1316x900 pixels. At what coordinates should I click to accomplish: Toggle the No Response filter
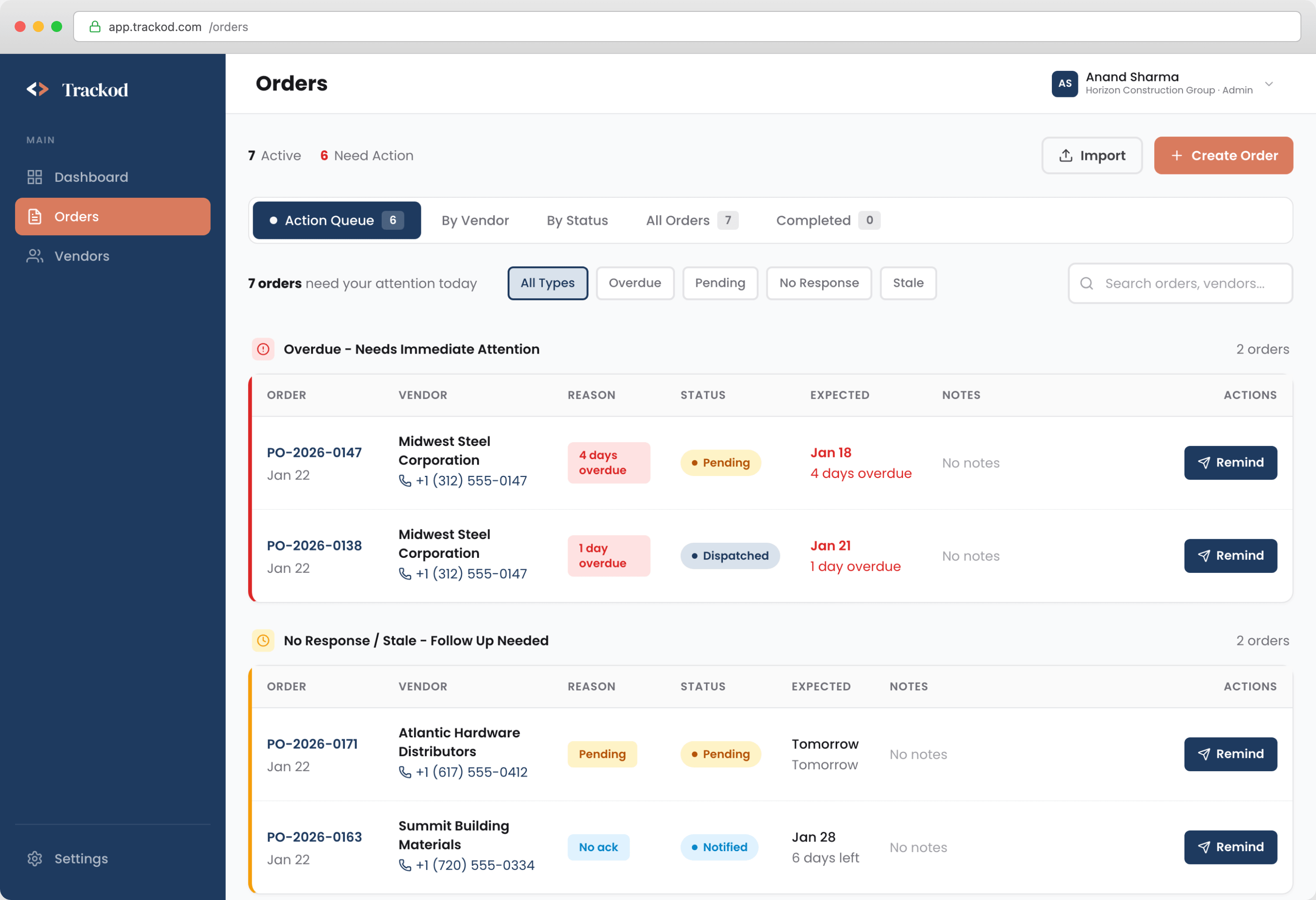819,283
